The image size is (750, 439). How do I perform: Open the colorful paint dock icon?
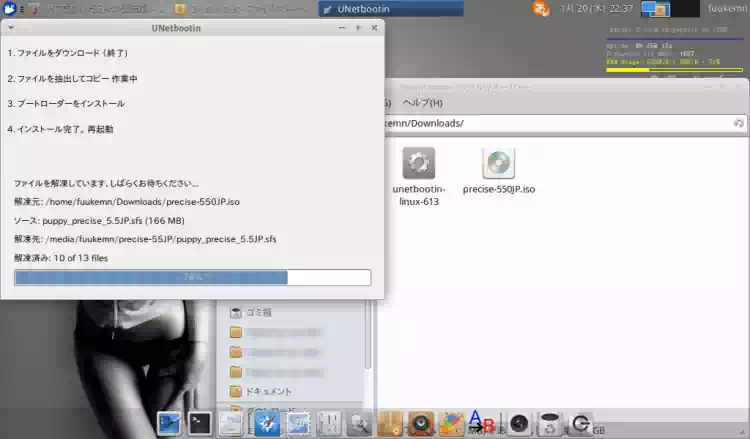[x=452, y=424]
